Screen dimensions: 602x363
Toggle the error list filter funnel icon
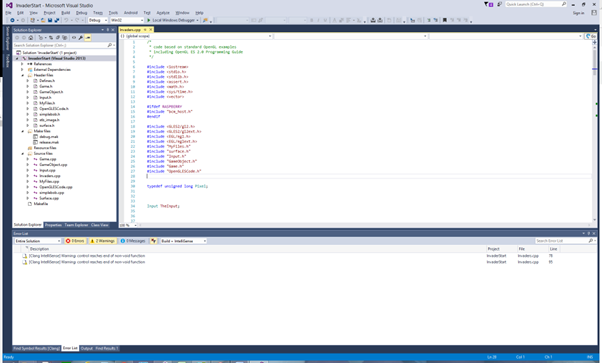click(154, 241)
